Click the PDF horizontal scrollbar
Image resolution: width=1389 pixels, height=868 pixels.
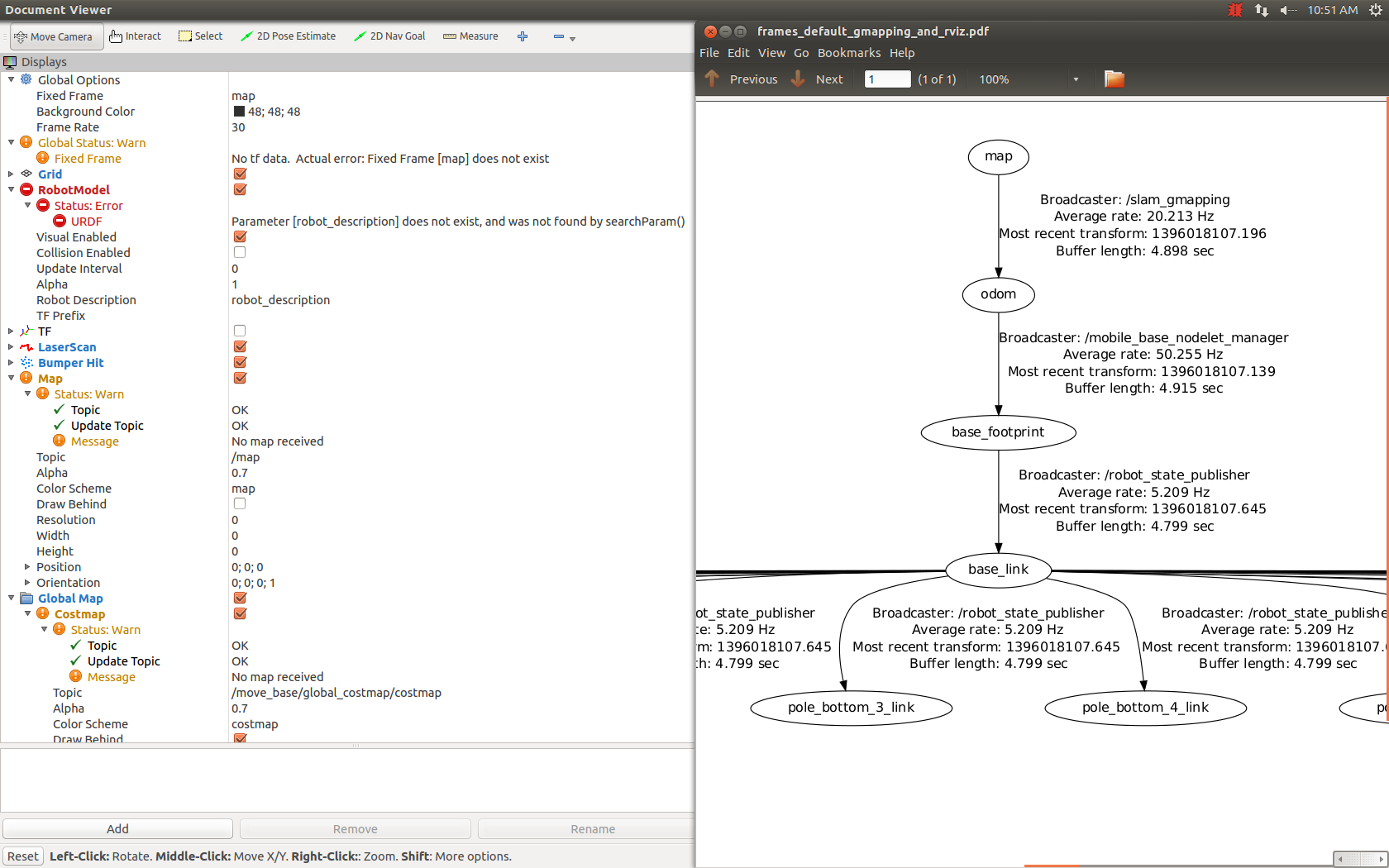[1360, 860]
